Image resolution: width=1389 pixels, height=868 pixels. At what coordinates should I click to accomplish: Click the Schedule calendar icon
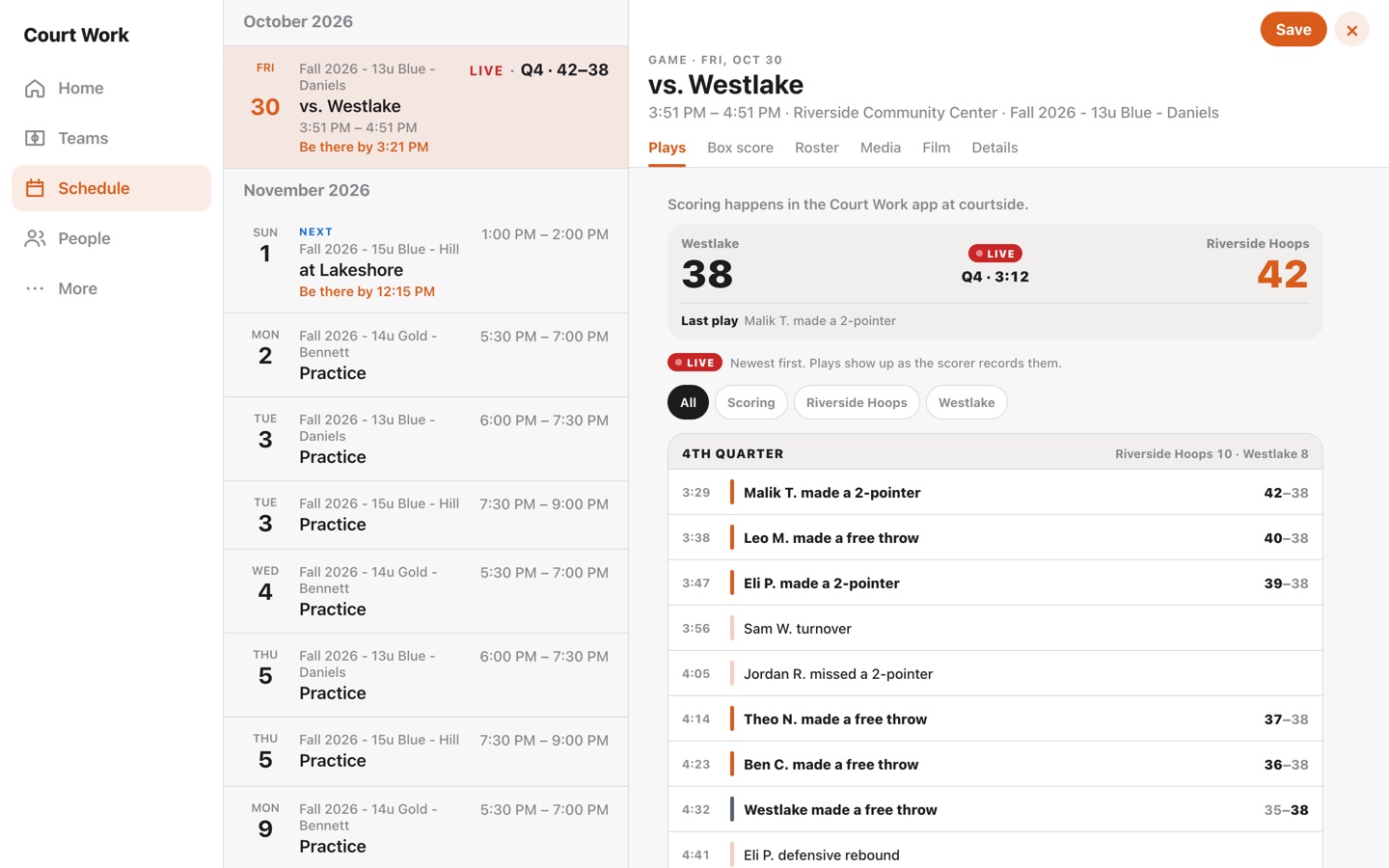tap(35, 188)
